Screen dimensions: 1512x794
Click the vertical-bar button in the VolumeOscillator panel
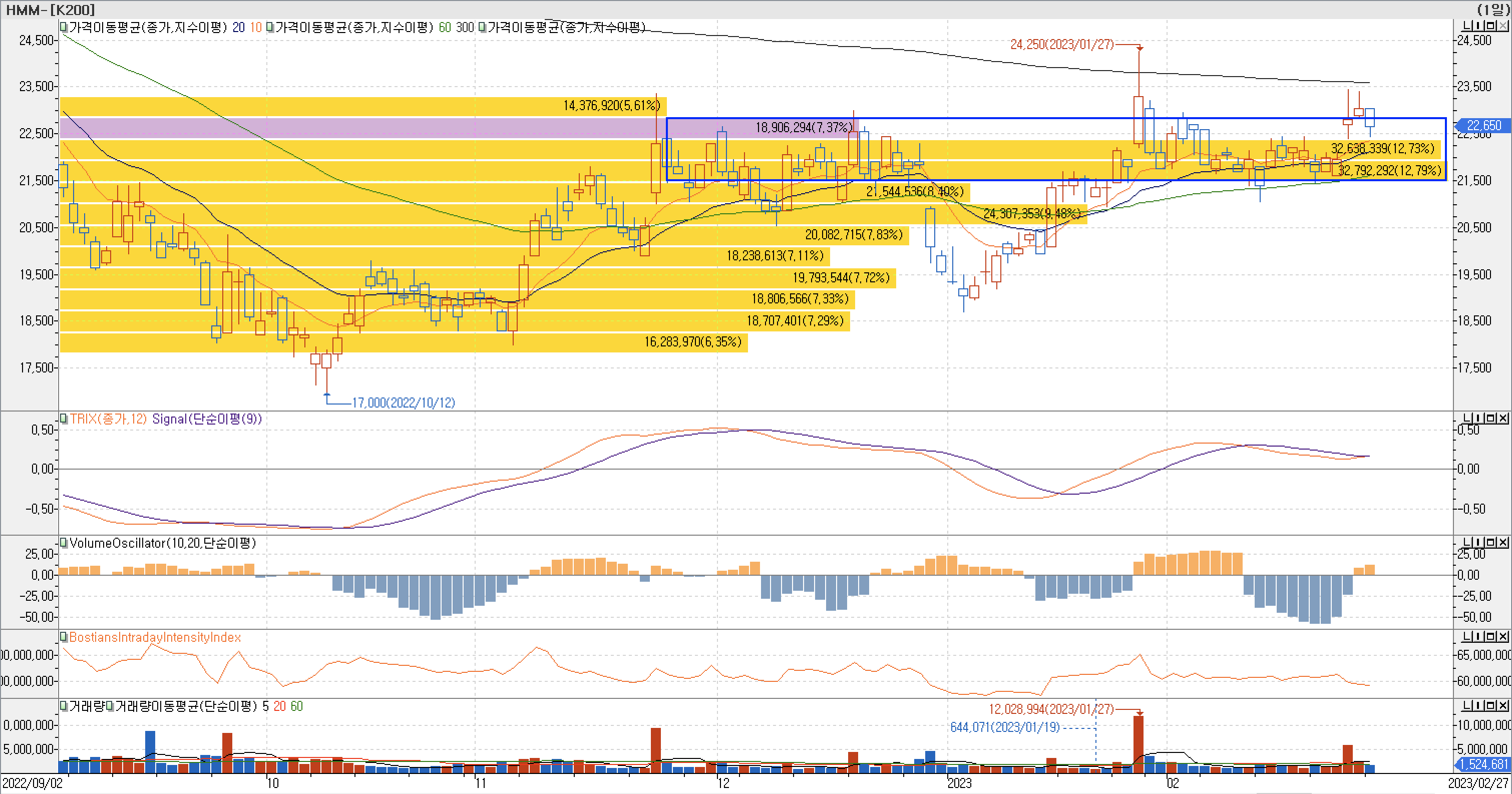[x=1479, y=542]
